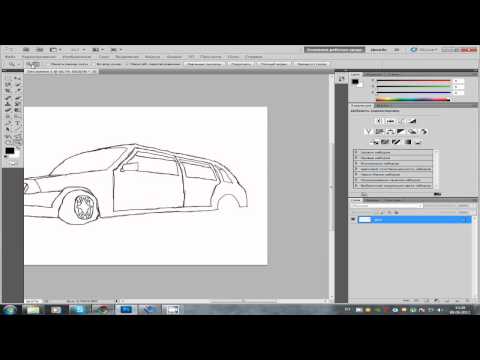480x360 pixels.
Task: Add a Brightness/Contrast adjustment from Adjustments panel
Action: (x=379, y=121)
